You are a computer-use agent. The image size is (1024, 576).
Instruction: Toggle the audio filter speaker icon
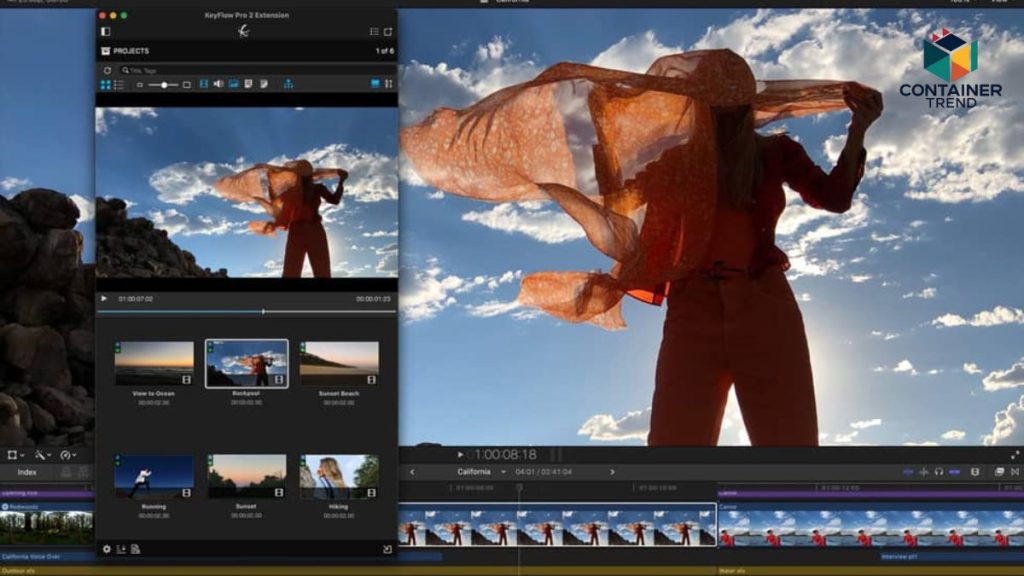click(x=218, y=84)
